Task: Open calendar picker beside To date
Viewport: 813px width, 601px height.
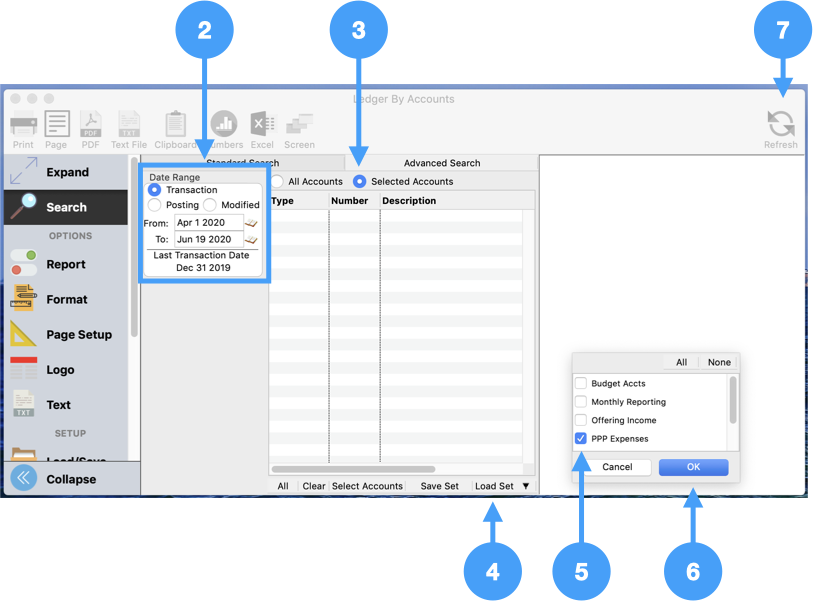Action: point(251,240)
